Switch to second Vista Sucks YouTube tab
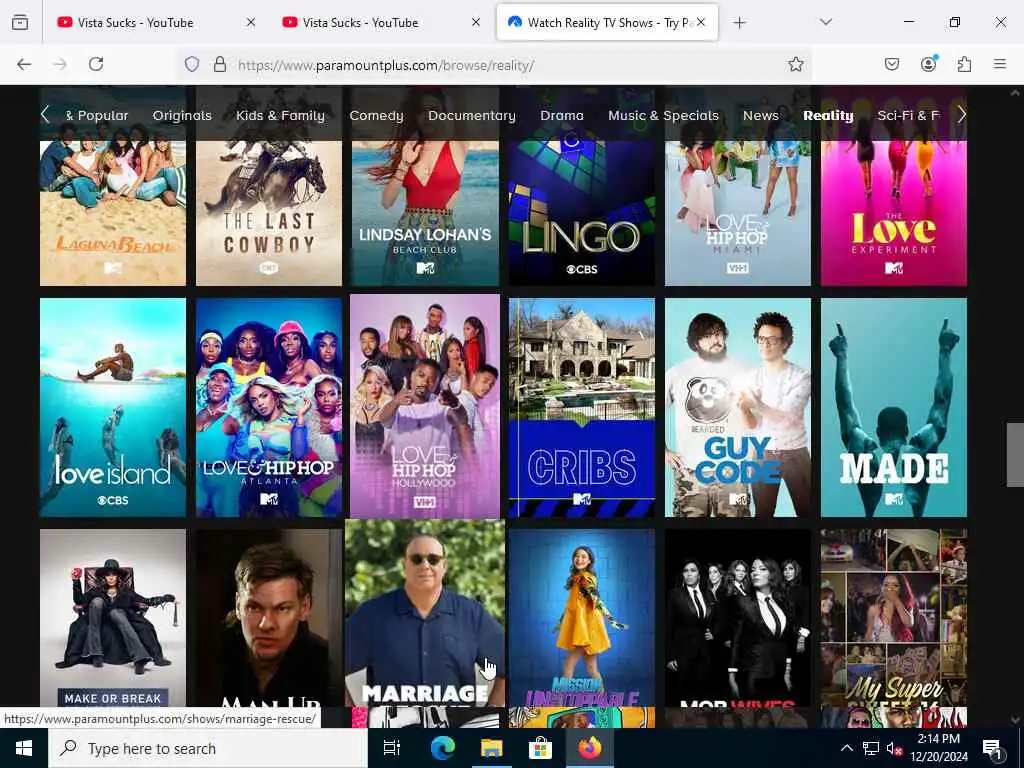The image size is (1024, 768). coord(379,22)
